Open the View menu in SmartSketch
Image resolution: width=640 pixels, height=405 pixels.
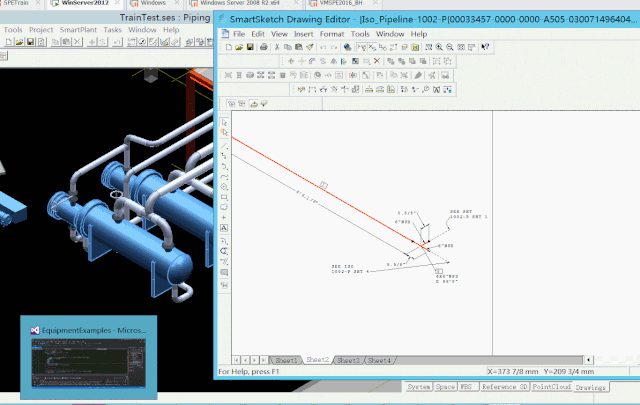(x=279, y=34)
